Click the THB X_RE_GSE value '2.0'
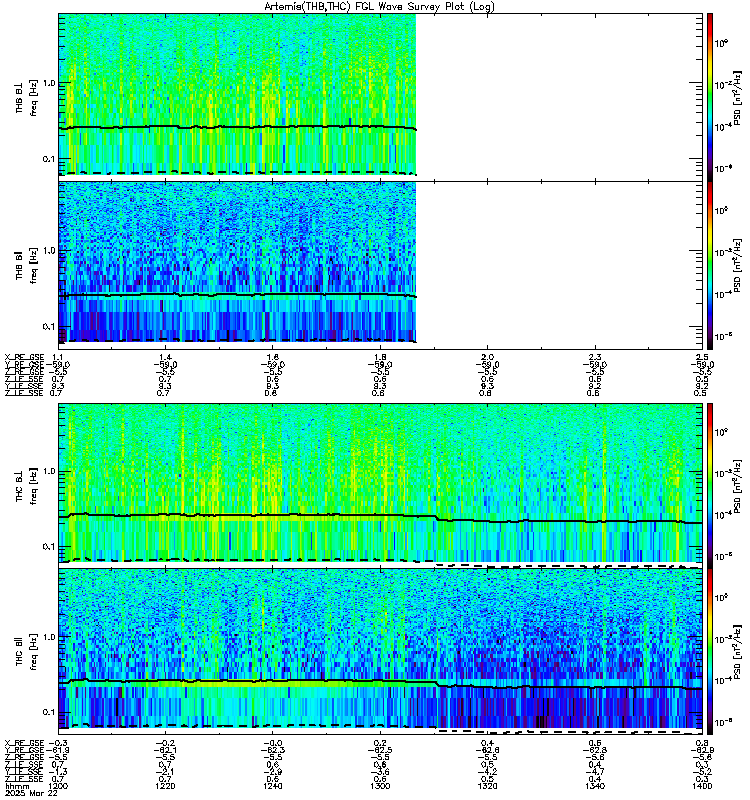This screenshot has height=800, width=750. 487,357
